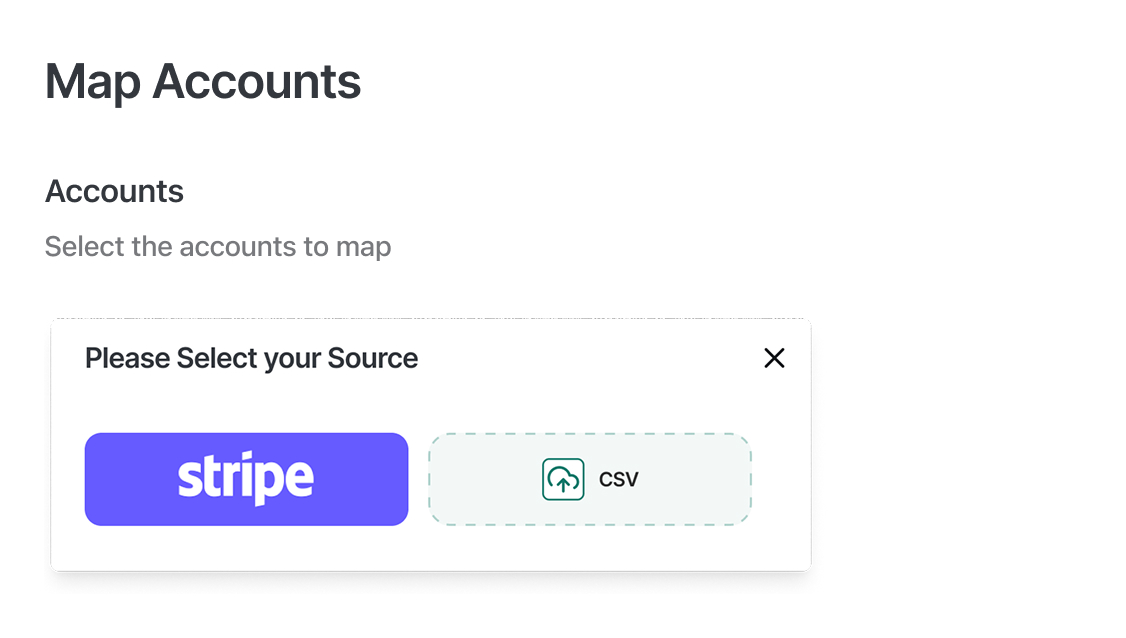Click the X icon in the dialog header
Screen dimensions: 1126x638
click(x=774, y=358)
